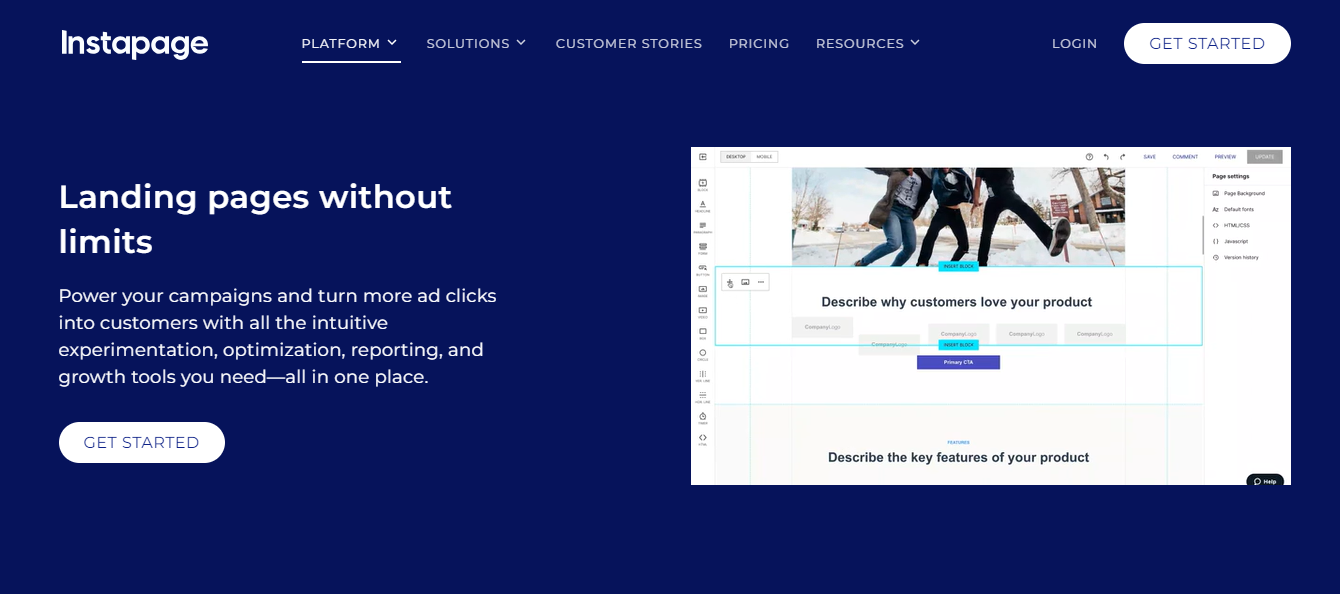1340x594 pixels.
Task: Expand the RESOURCES chevron arrow
Action: tap(914, 43)
